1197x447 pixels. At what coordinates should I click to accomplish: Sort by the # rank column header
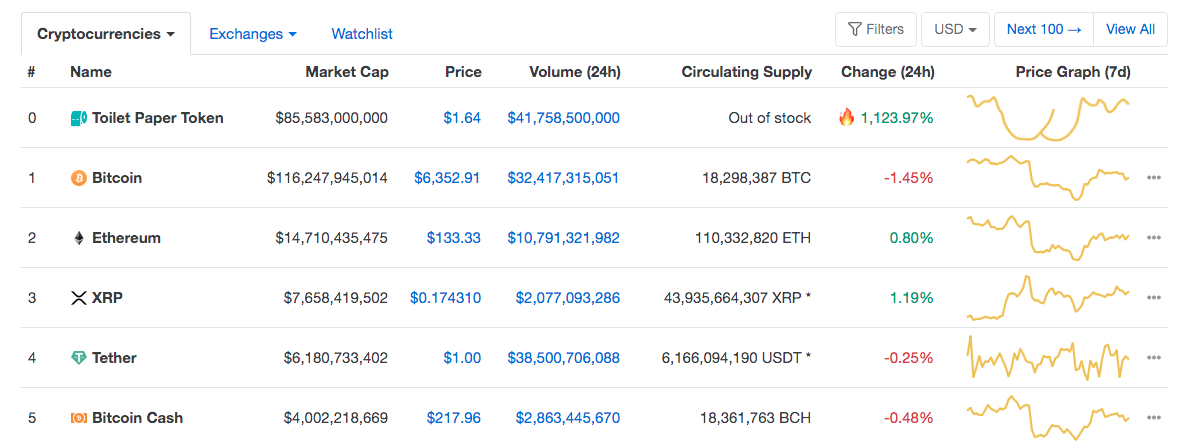pos(31,72)
